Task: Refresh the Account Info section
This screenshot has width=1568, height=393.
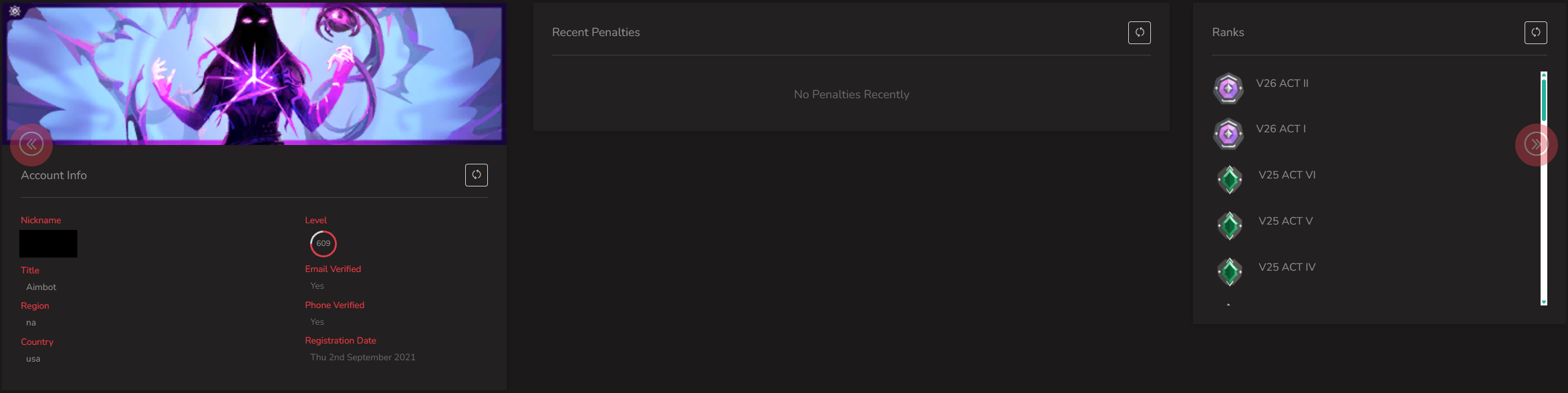Action: click(476, 175)
